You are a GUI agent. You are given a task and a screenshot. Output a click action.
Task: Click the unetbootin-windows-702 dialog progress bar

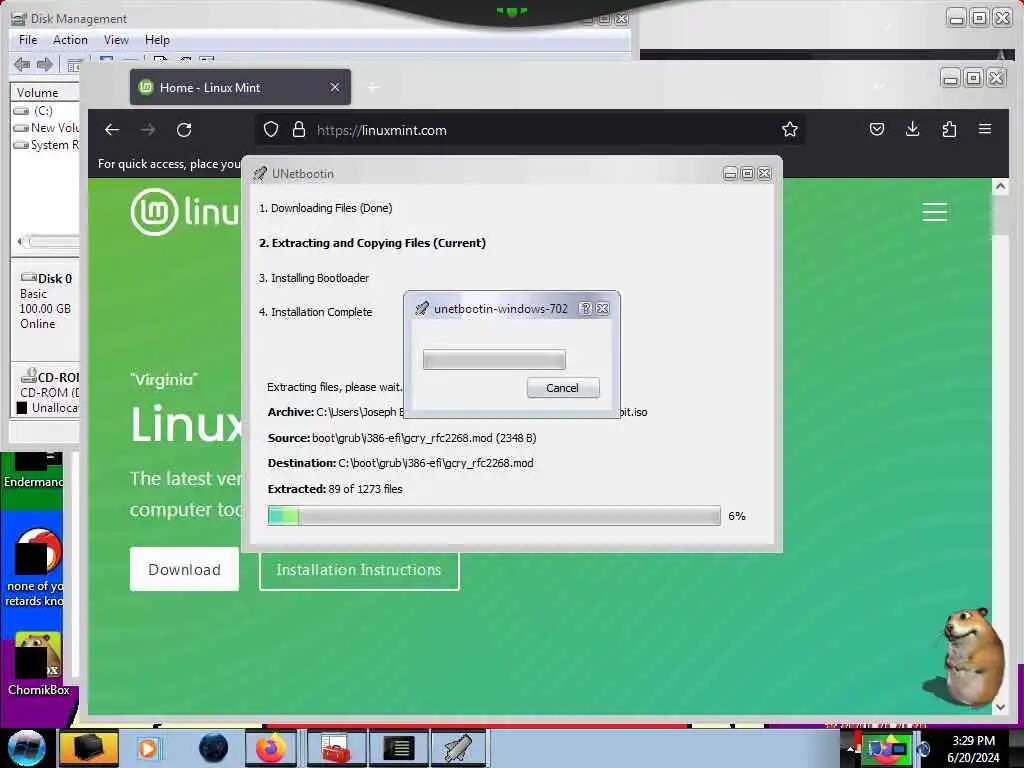pyautogui.click(x=494, y=359)
